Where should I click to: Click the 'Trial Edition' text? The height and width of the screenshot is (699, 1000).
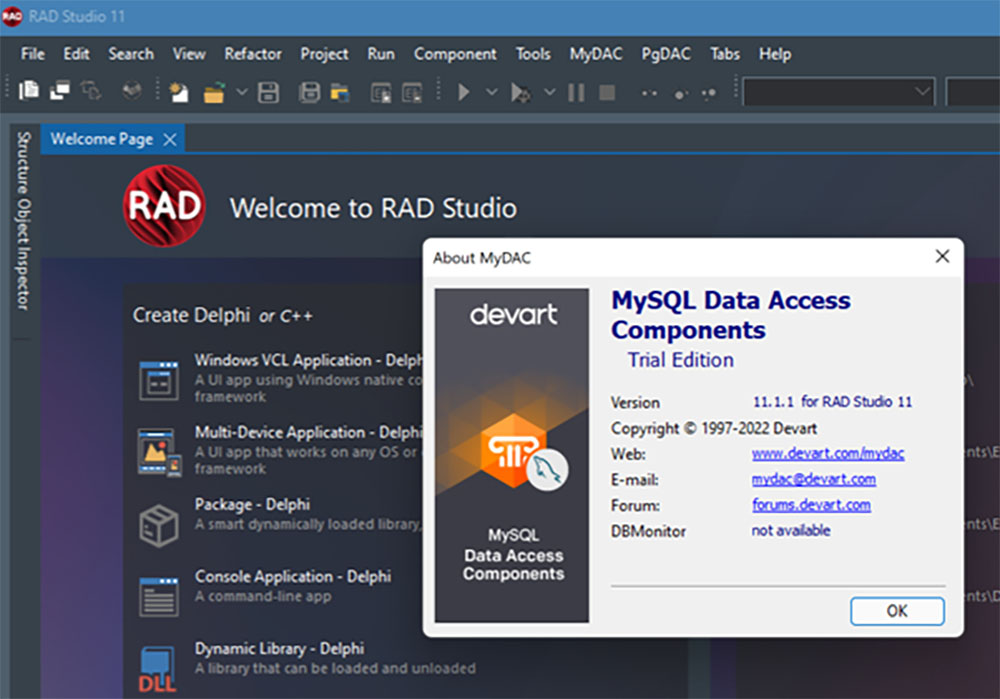click(x=680, y=360)
